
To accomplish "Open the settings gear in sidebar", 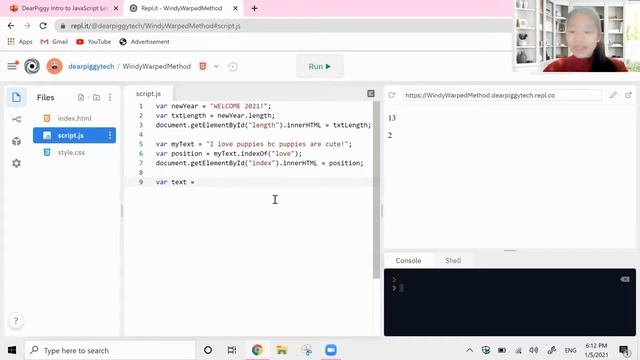I will tap(16, 163).
